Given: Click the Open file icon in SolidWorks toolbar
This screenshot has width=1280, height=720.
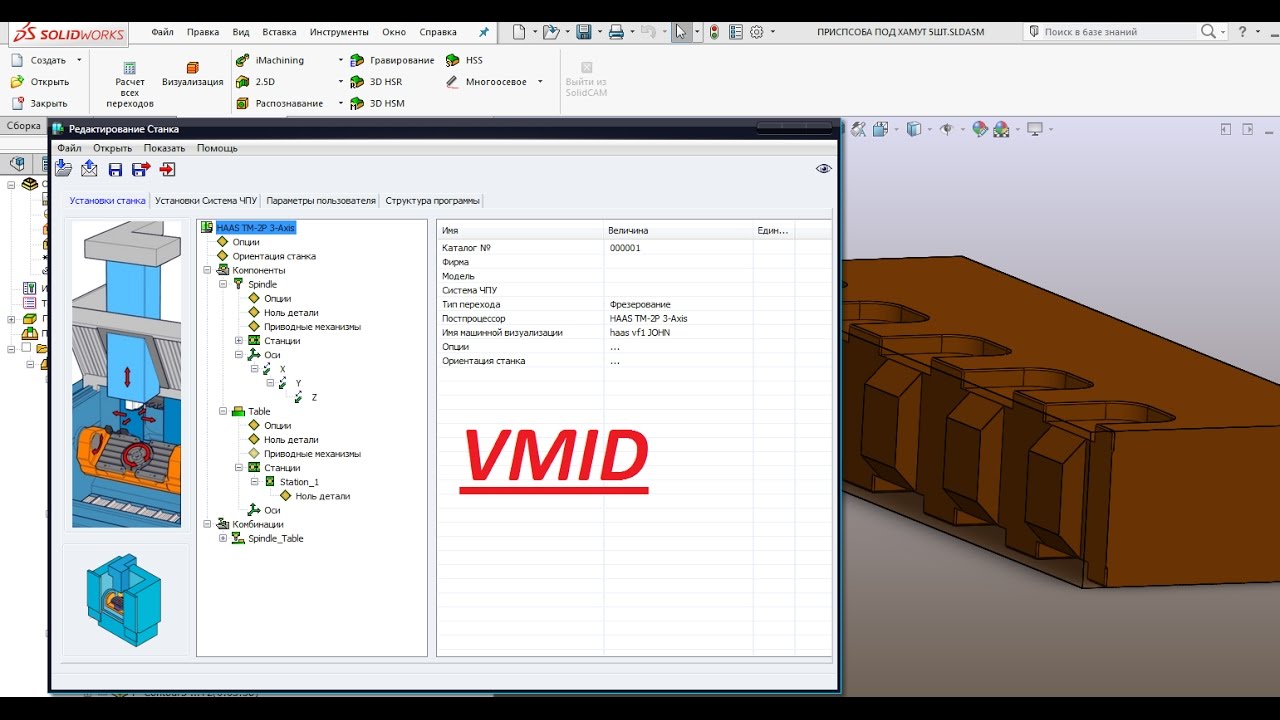Looking at the screenshot, I should click(x=550, y=32).
